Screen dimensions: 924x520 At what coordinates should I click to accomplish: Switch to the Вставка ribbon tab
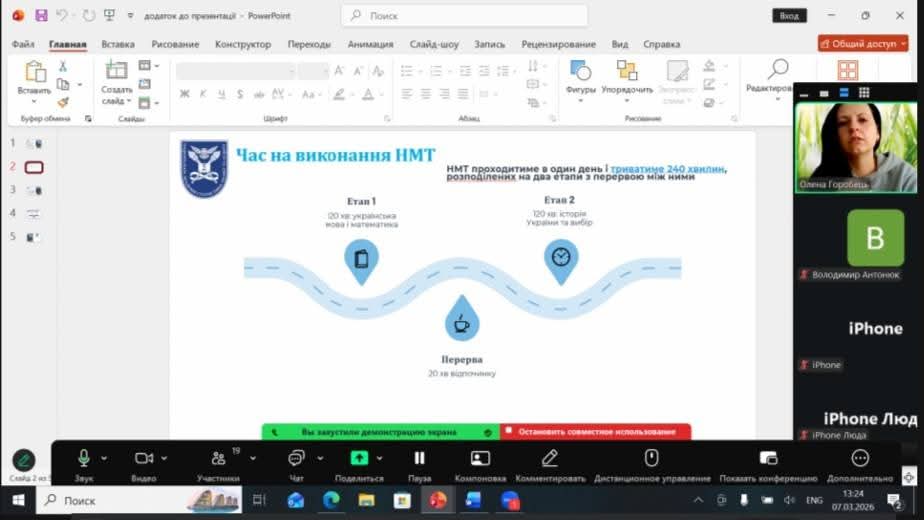(118, 44)
